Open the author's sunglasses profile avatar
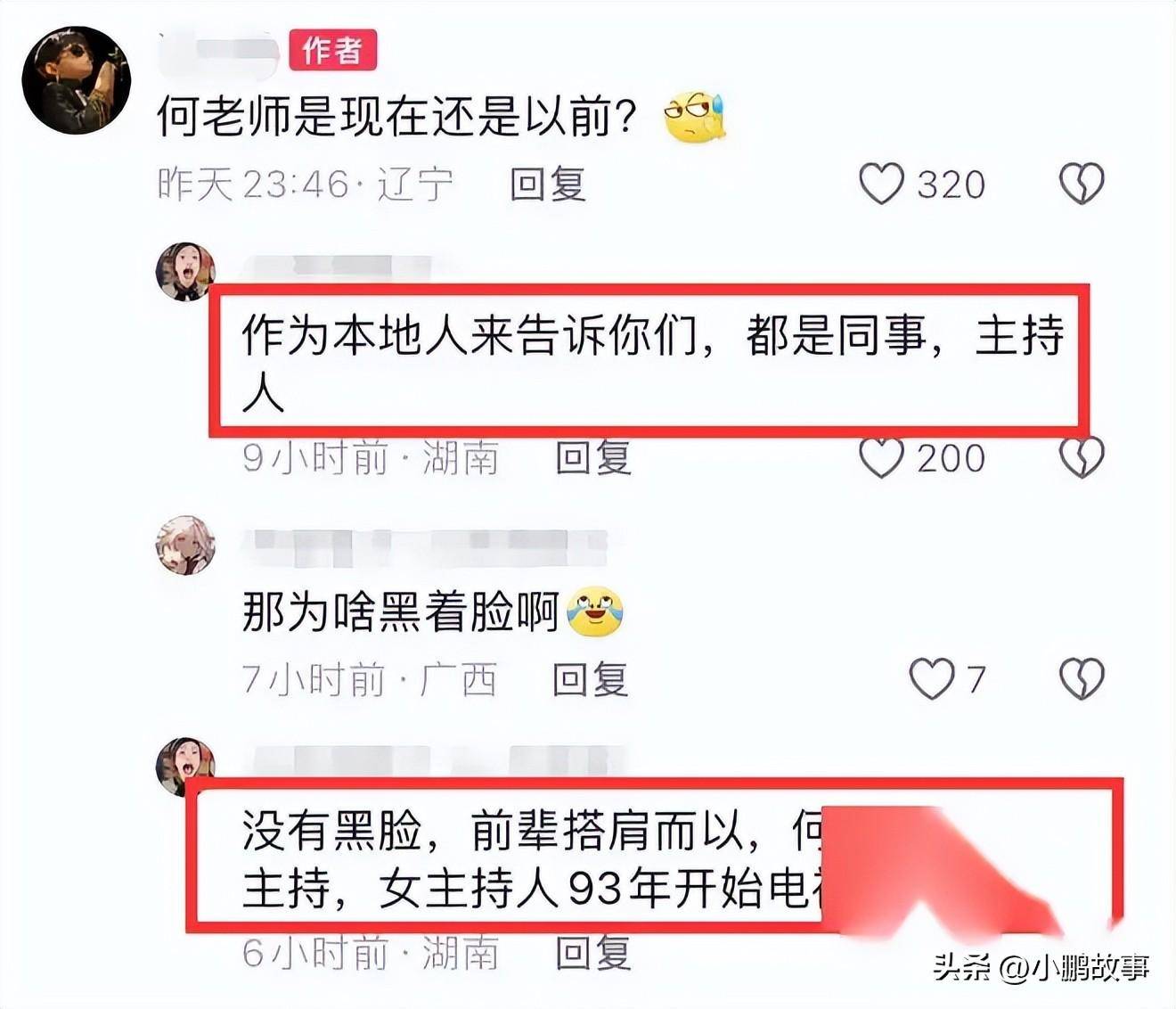 pyautogui.click(x=77, y=80)
